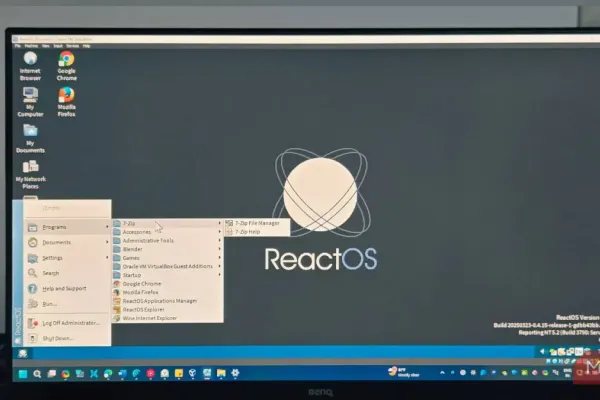
Task: Expand the 7-Zip folder arrow
Action: point(220,223)
